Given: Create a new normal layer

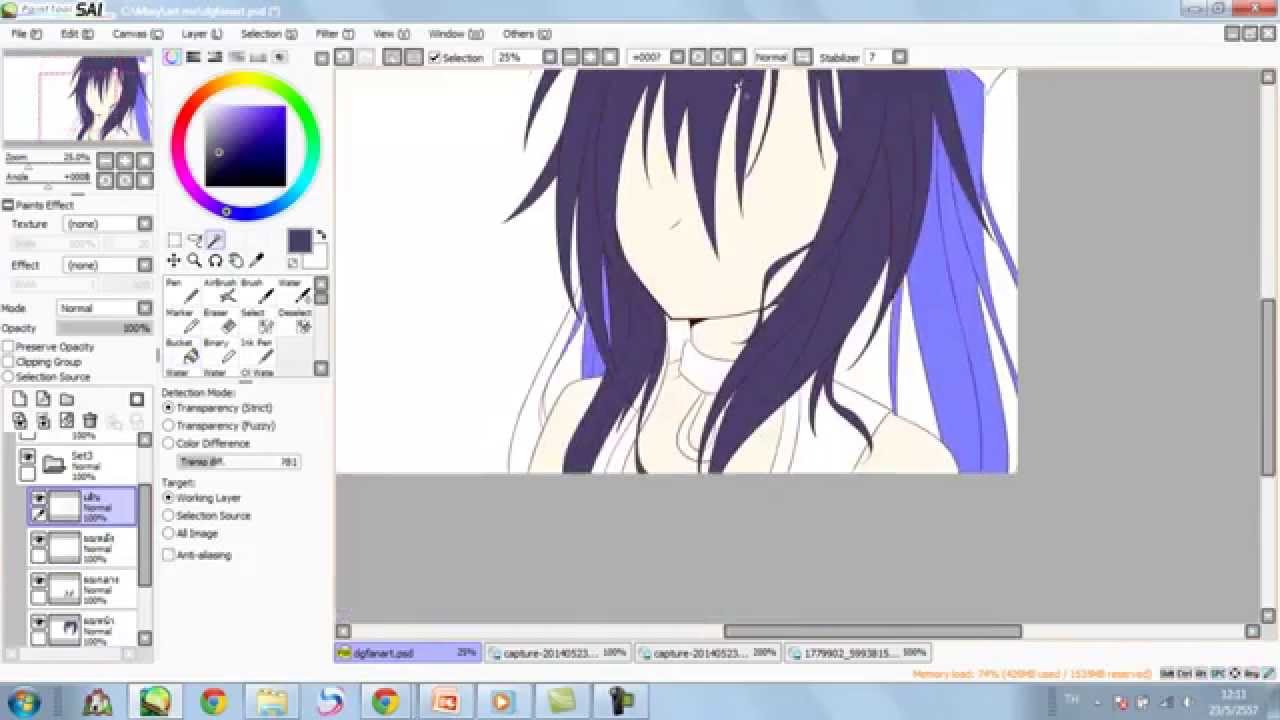Looking at the screenshot, I should click(20, 399).
